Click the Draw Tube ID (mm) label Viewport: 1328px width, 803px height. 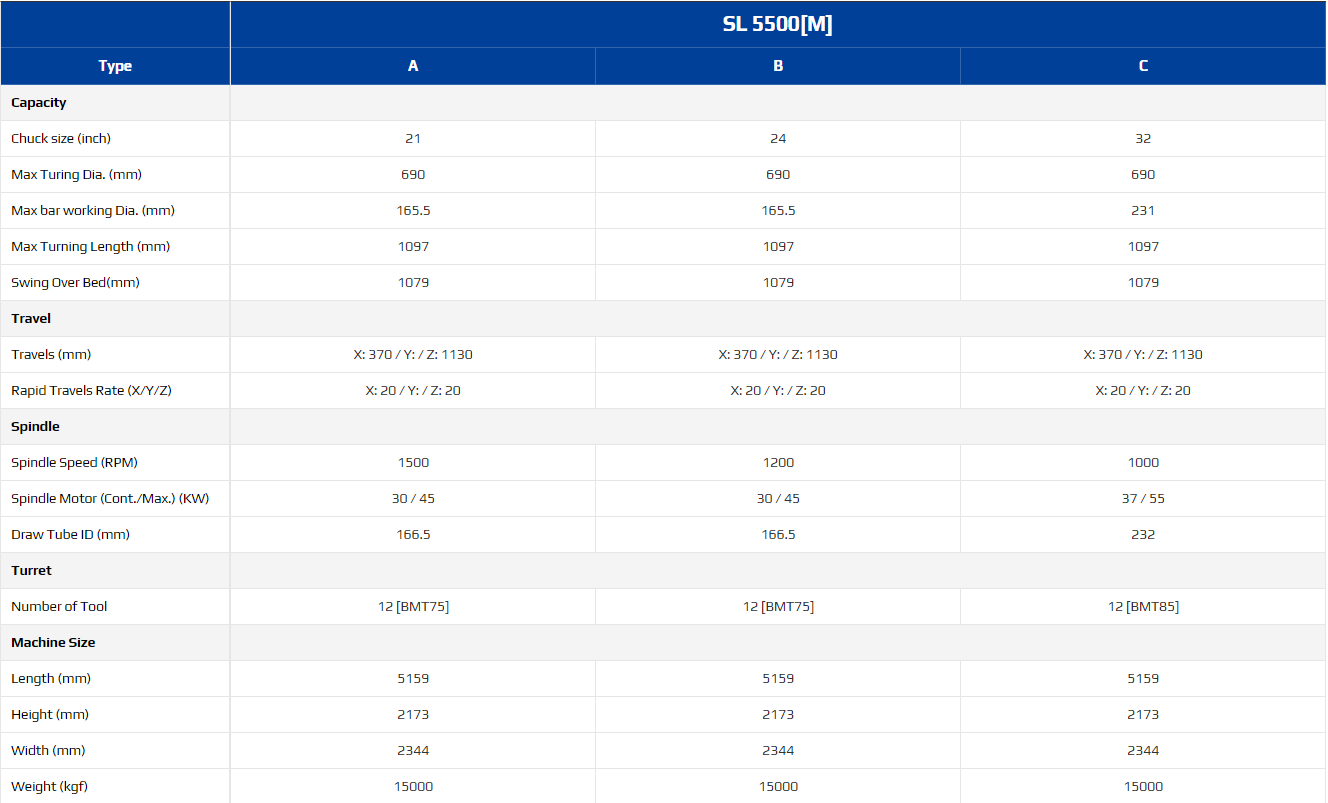pos(70,535)
